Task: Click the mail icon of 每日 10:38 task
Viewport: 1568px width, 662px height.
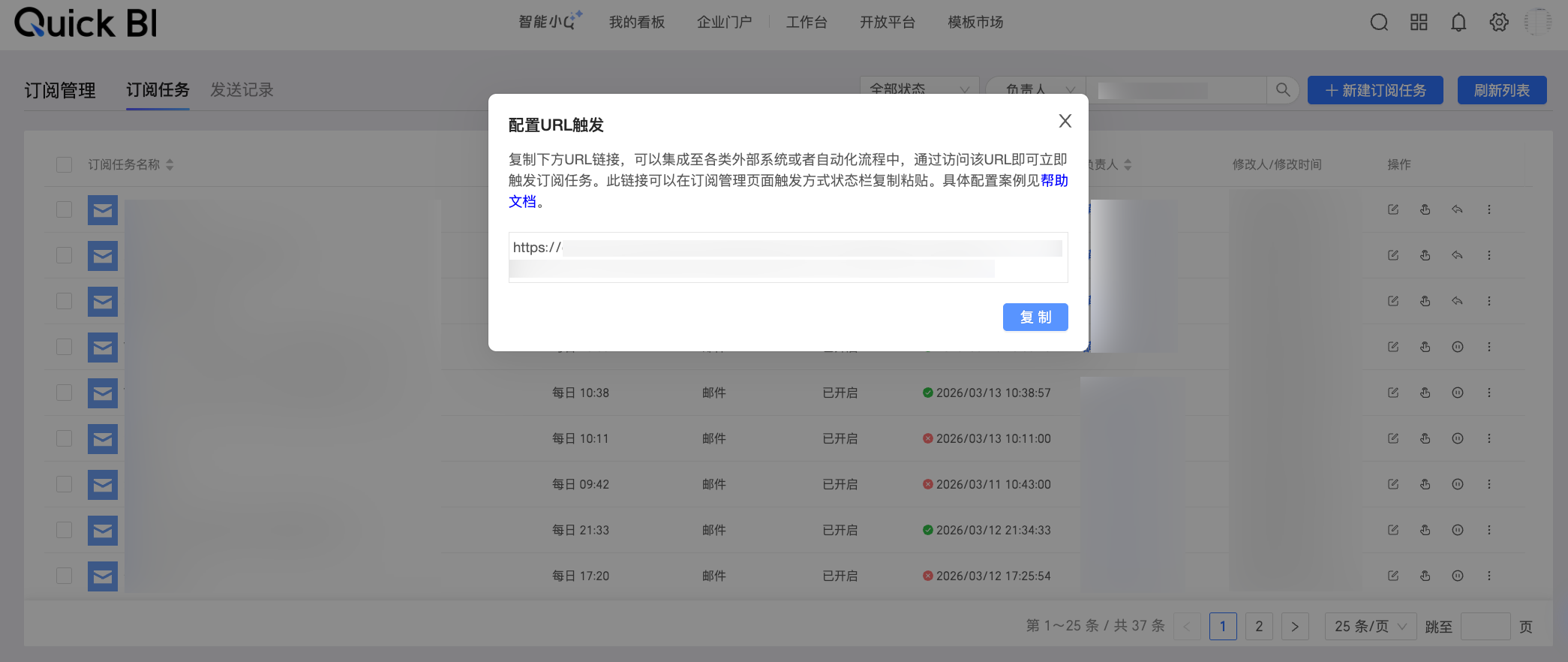Action: click(x=103, y=393)
